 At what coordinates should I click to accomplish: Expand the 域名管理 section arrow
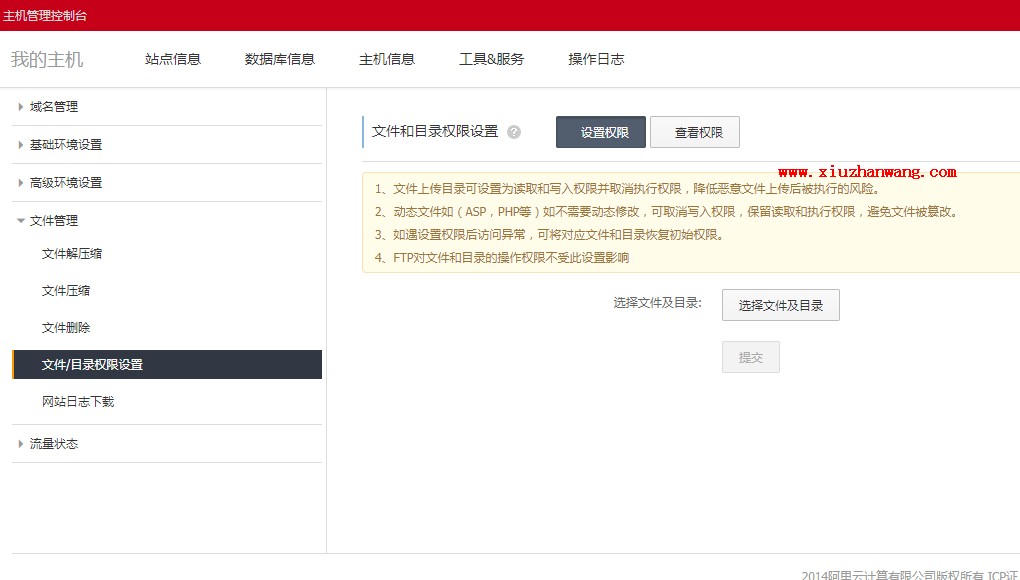tap(21, 107)
